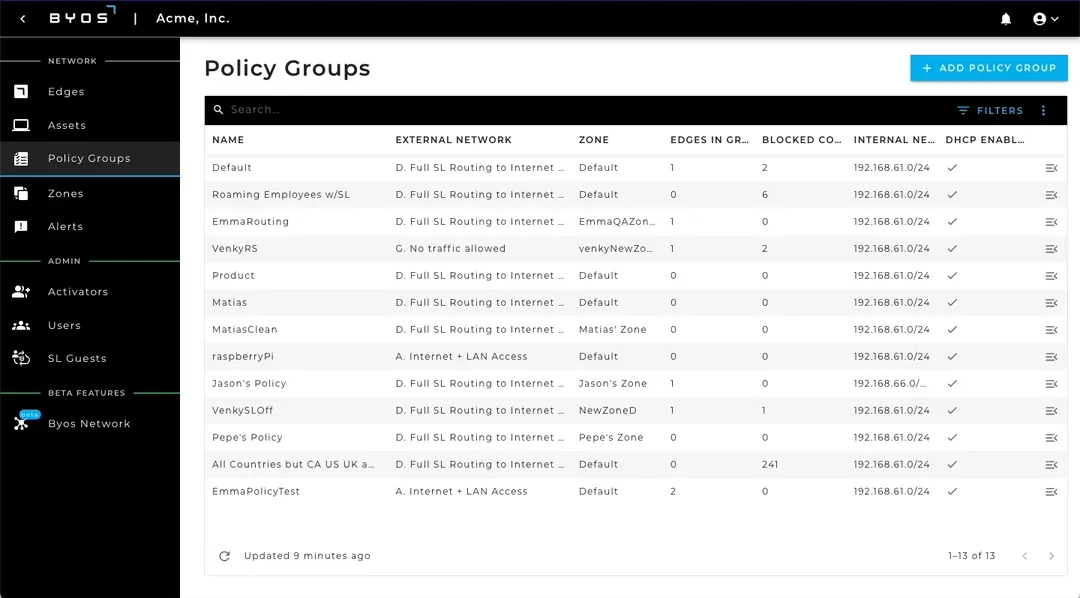
Task: Click the Edges sidebar icon
Action: (21, 92)
